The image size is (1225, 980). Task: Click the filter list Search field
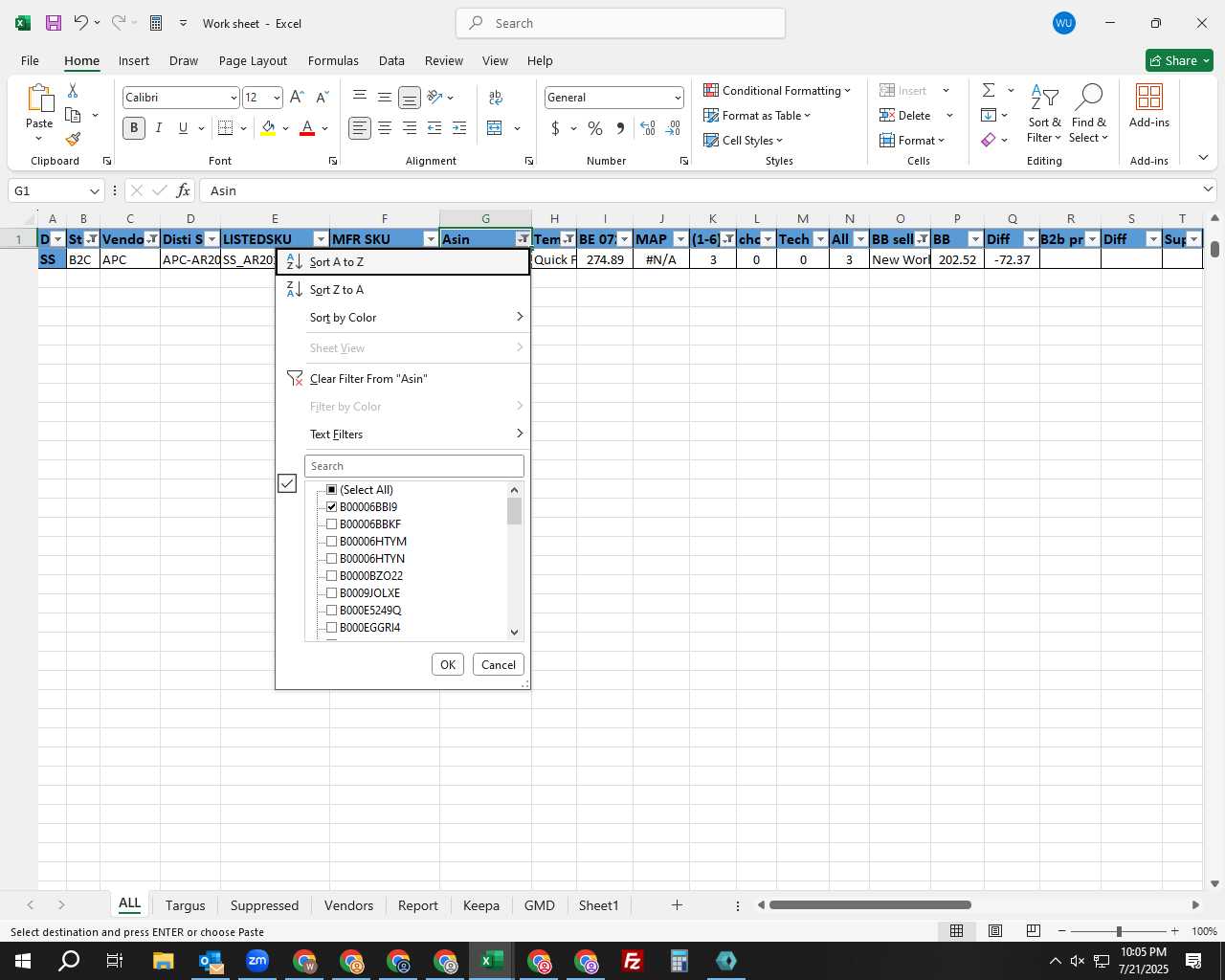coord(414,466)
